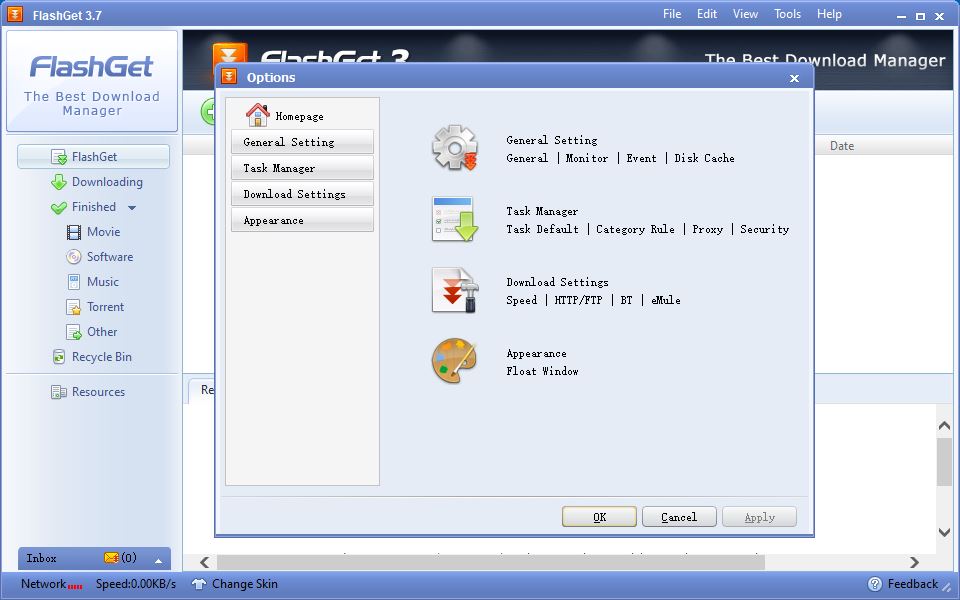960x600 pixels.
Task: Click the Date column header
Action: point(842,146)
